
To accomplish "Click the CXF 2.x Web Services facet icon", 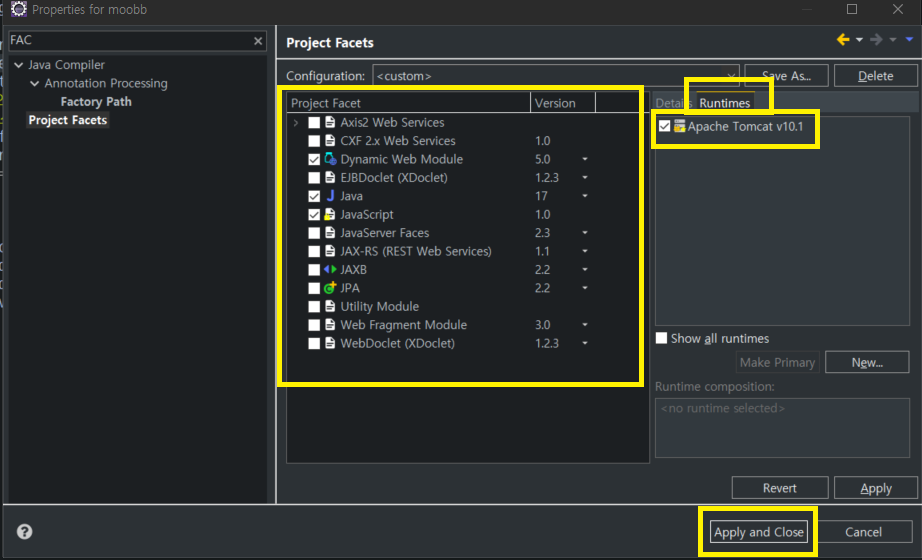I will [x=330, y=141].
